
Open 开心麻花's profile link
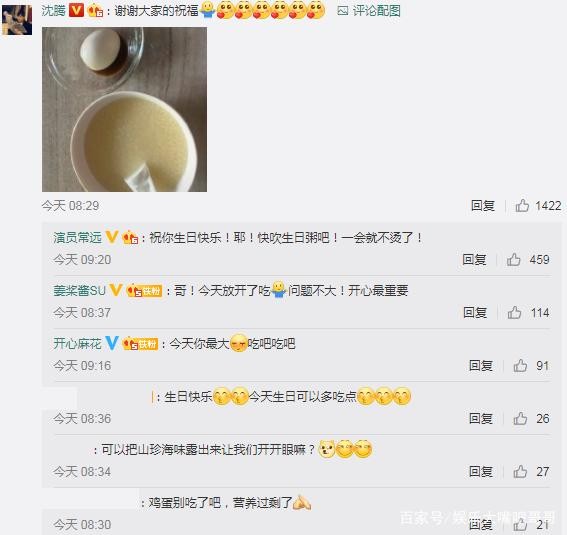(77, 343)
